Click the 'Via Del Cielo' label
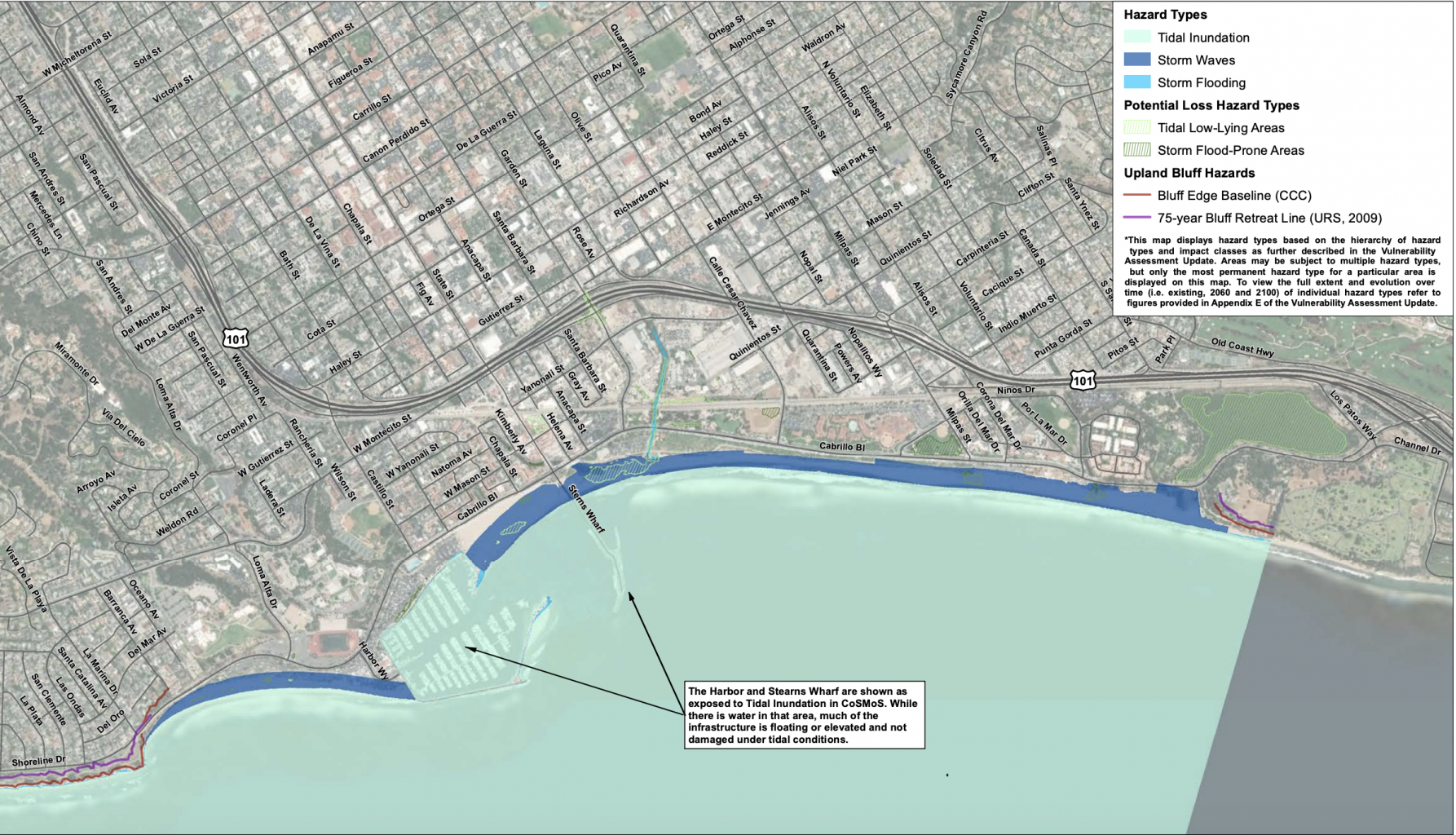Viewport: 1456px width, 835px height. tap(124, 427)
